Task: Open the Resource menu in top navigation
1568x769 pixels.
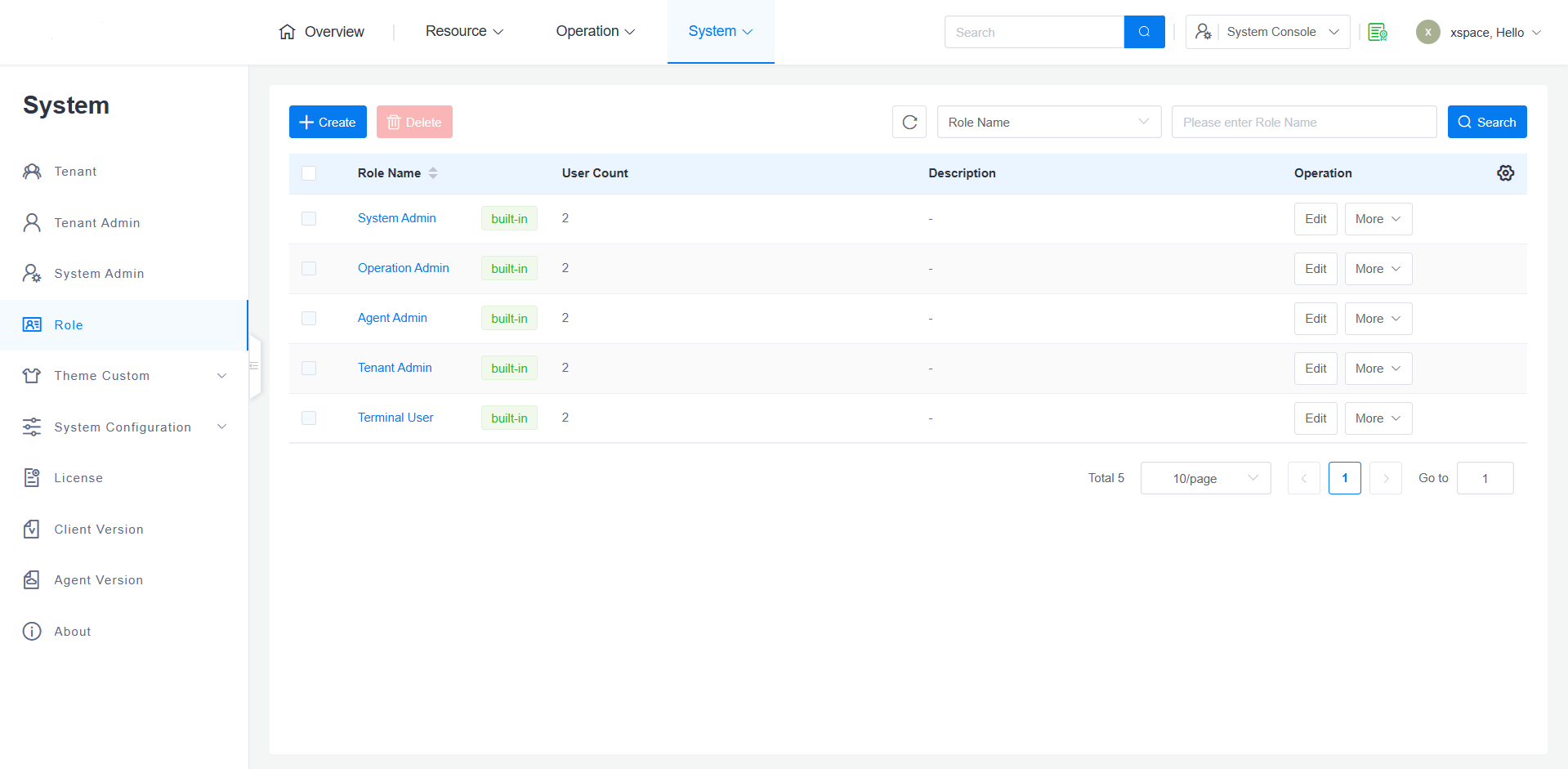Action: coord(464,31)
